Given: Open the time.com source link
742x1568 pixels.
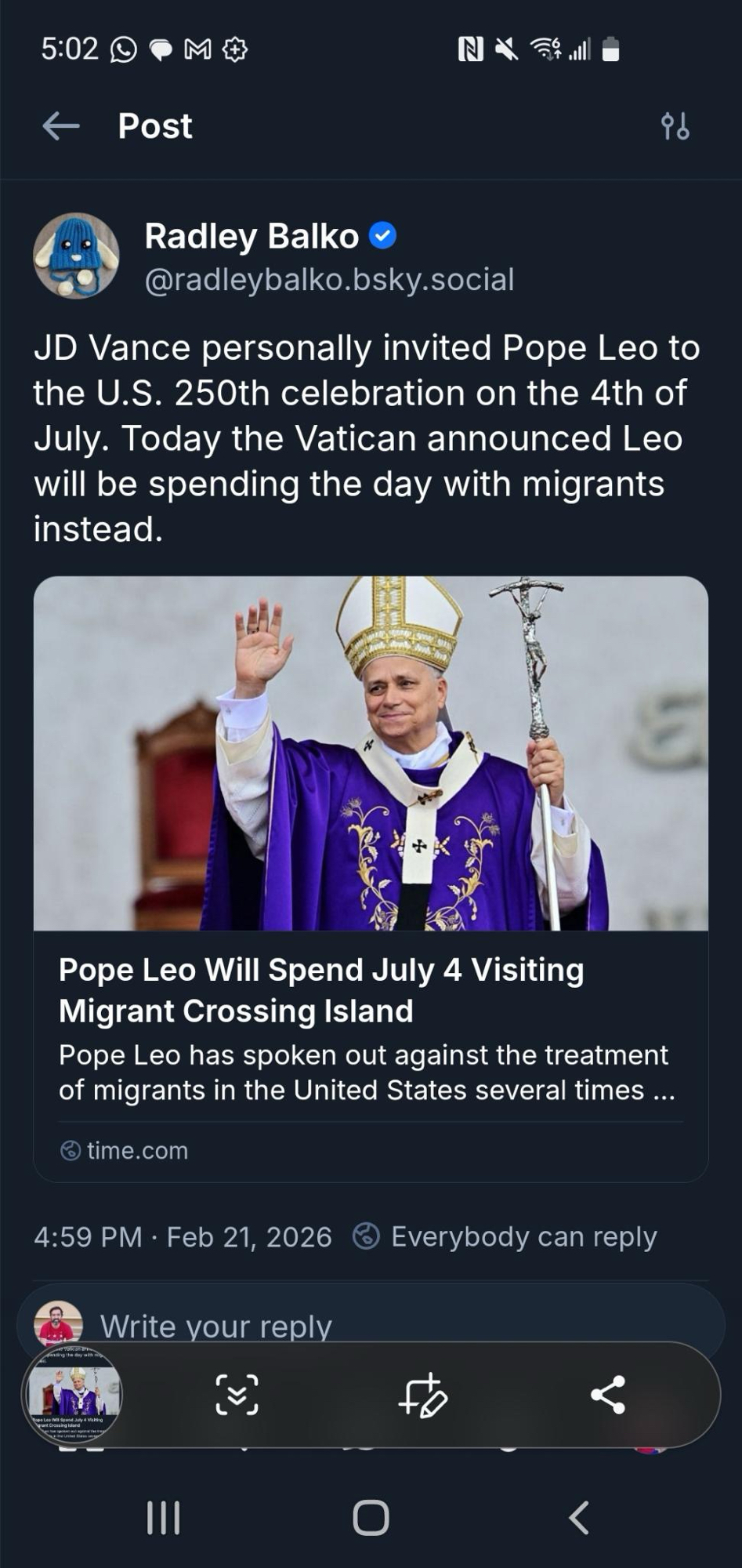Looking at the screenshot, I should pos(137,1150).
